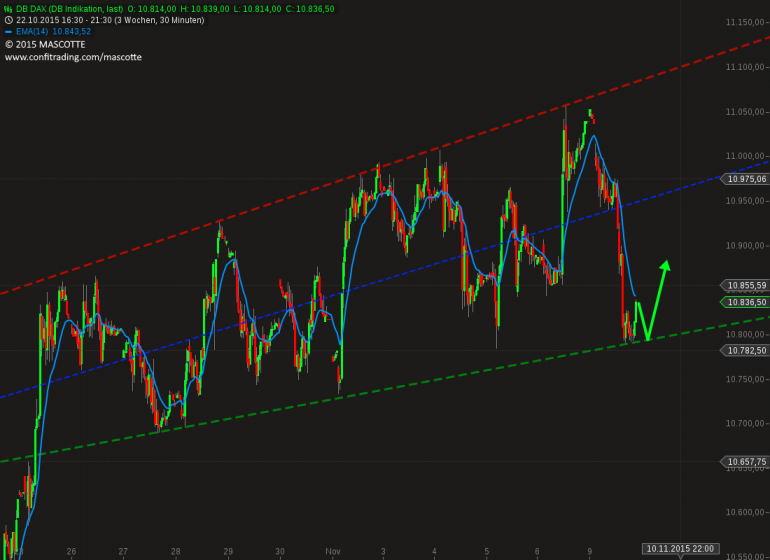Click the 28 date label on the time axis
Screen dimensions: 770x560
[x=176, y=551]
